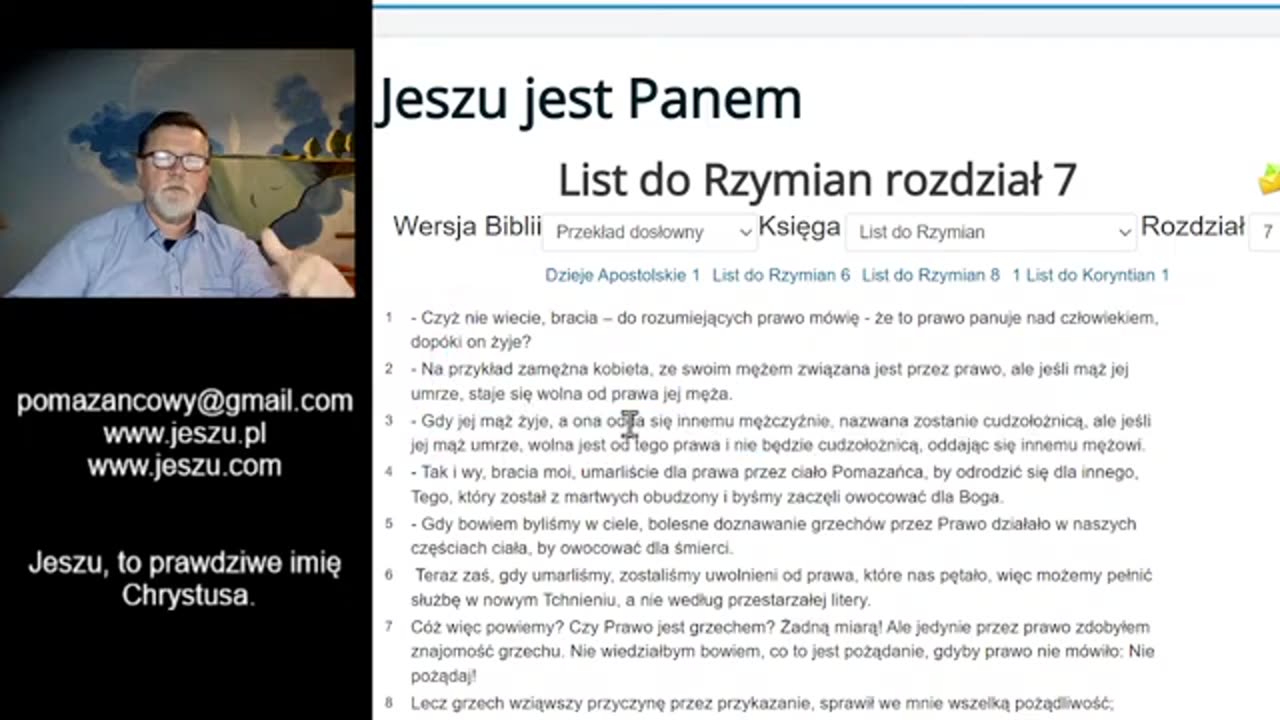Click 'Jeszu, to prawdziwe imię Chrystusa.' caption
Image resolution: width=1280 pixels, height=720 pixels.
click(185, 579)
